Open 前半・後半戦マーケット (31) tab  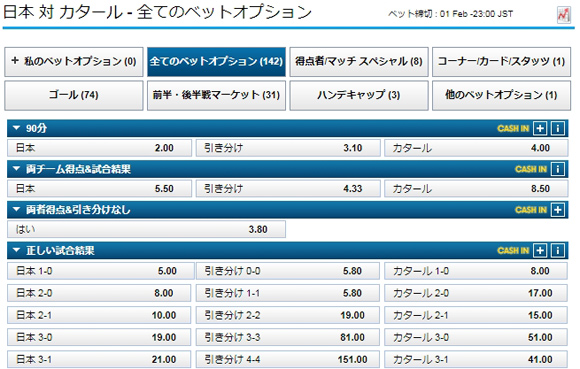(x=216, y=95)
